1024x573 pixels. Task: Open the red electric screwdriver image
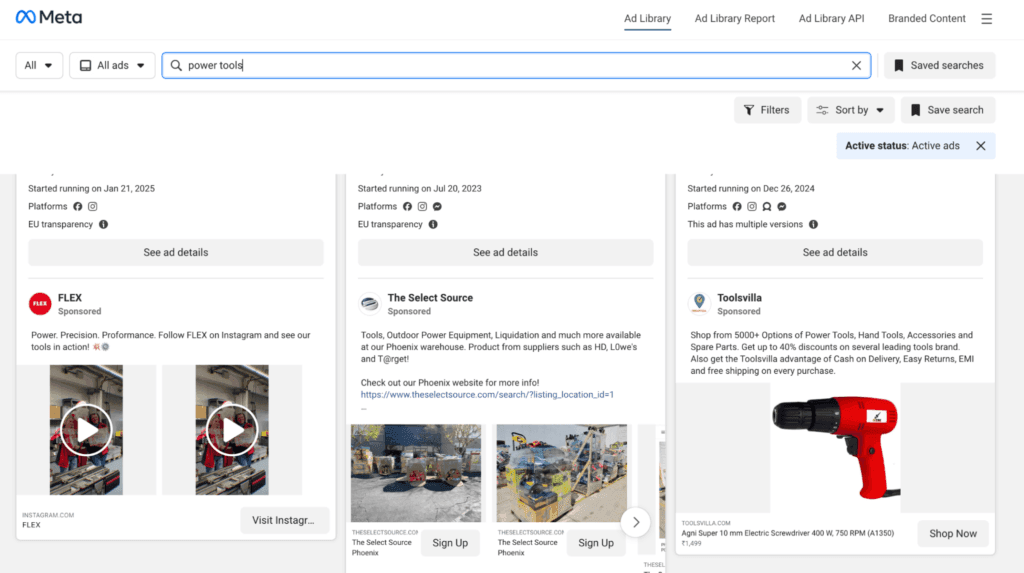pos(835,448)
